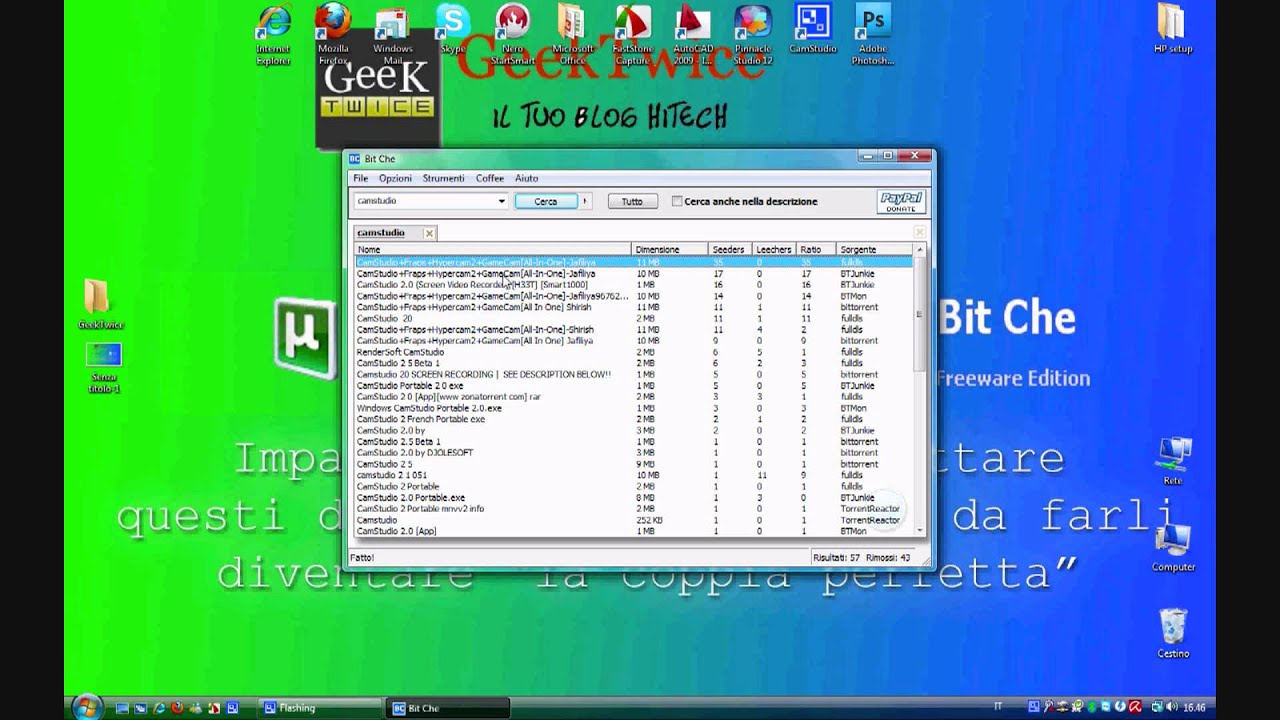Open the Nero StartSmart desktop icon
This screenshot has height=720, width=1280.
(513, 36)
